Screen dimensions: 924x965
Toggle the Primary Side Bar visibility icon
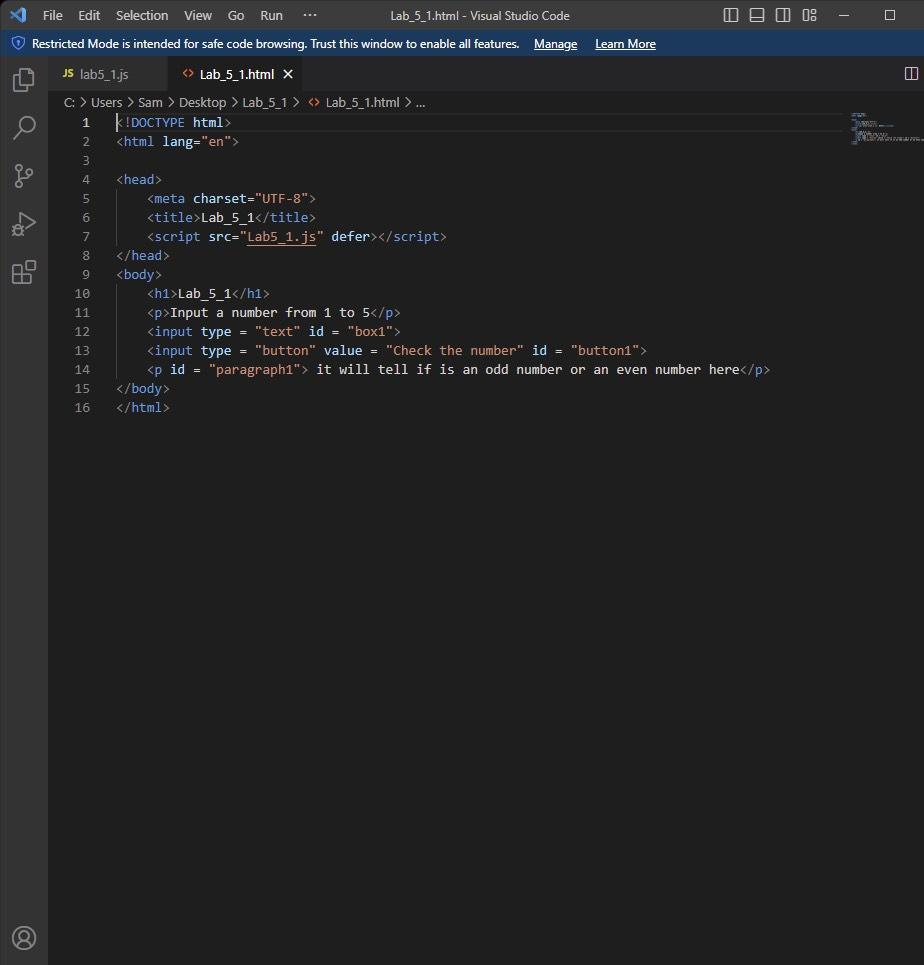click(x=731, y=15)
